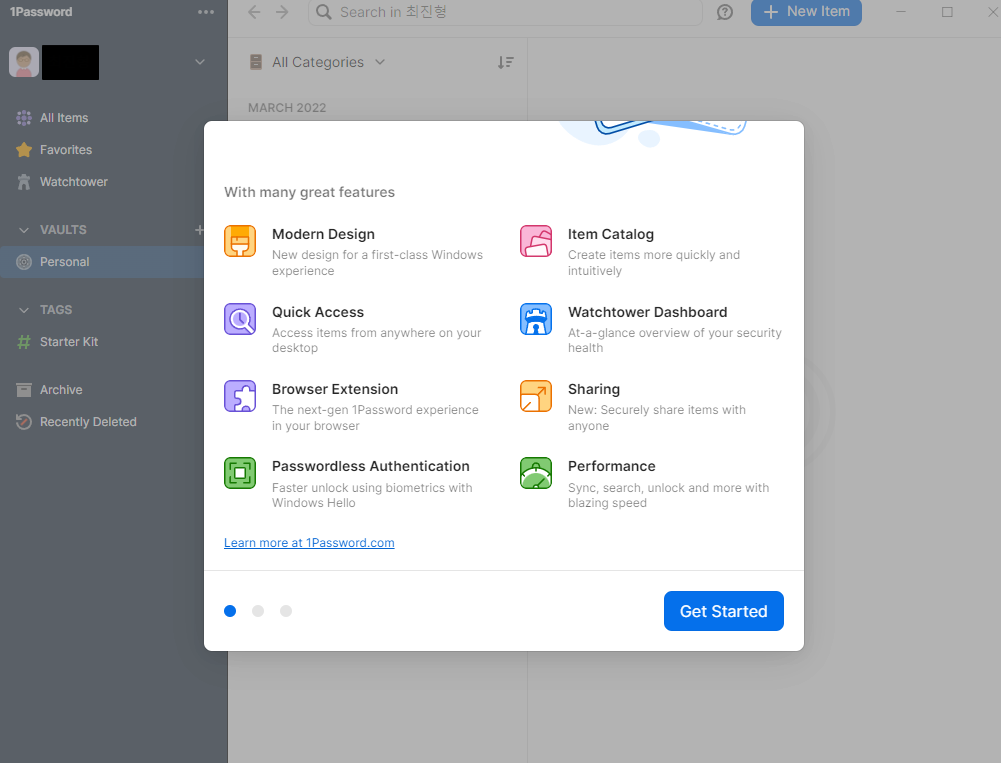Screen dimensions: 1001x763
Task: Go back with the left arrow
Action: (254, 12)
